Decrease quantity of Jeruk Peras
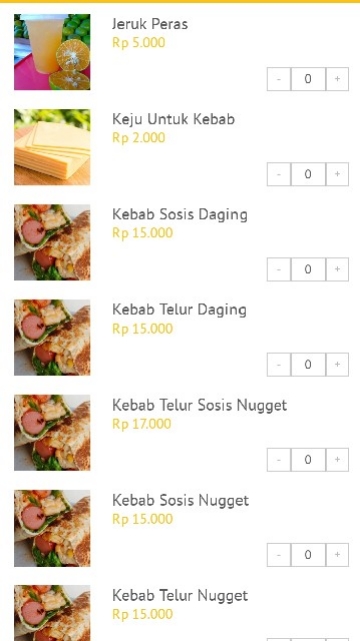The image size is (360, 641). pyautogui.click(x=279, y=79)
